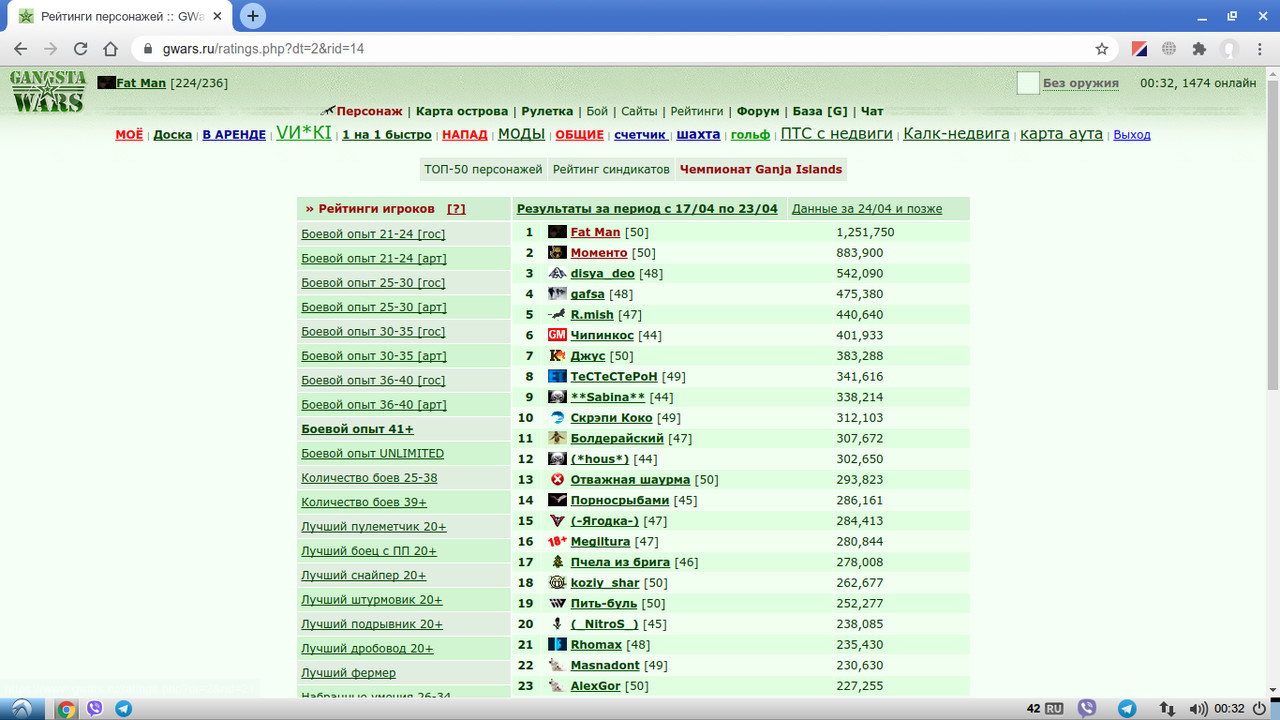Click the red cross icon beside Отважная шаурма
Image resolution: width=1280 pixels, height=720 pixels.
[x=557, y=479]
